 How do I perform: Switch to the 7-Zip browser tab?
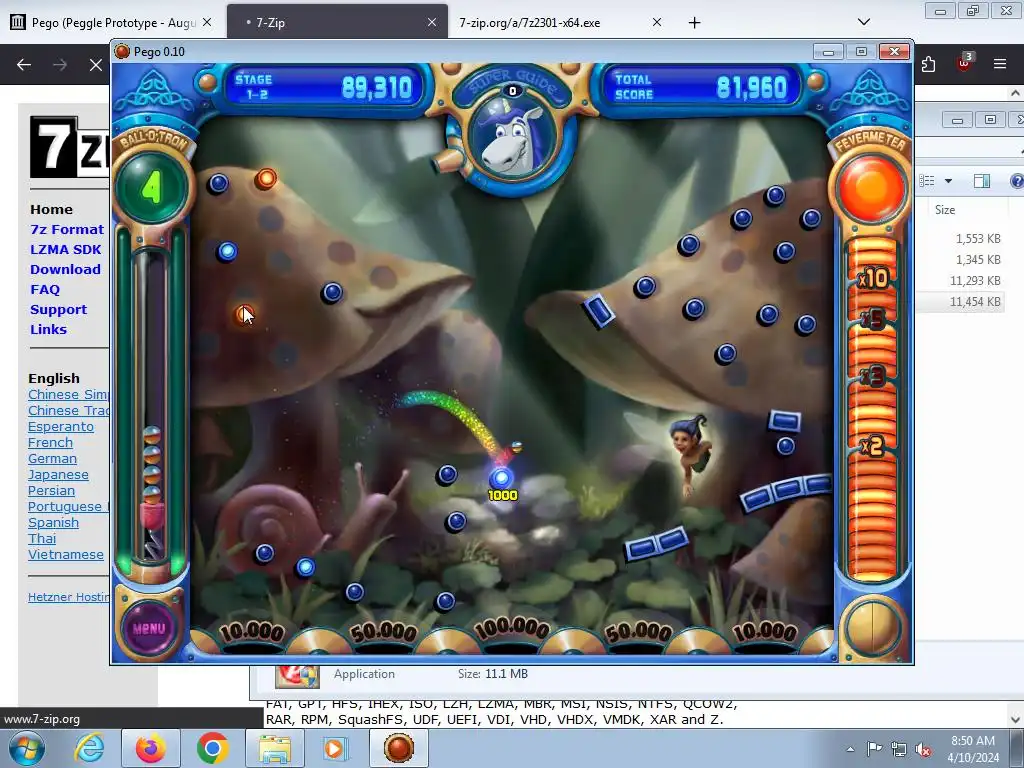click(337, 22)
